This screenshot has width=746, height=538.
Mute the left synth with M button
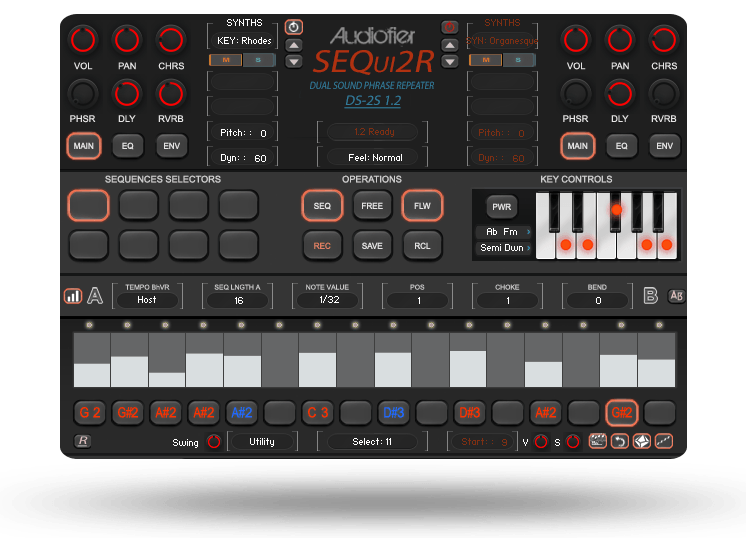click(226, 60)
